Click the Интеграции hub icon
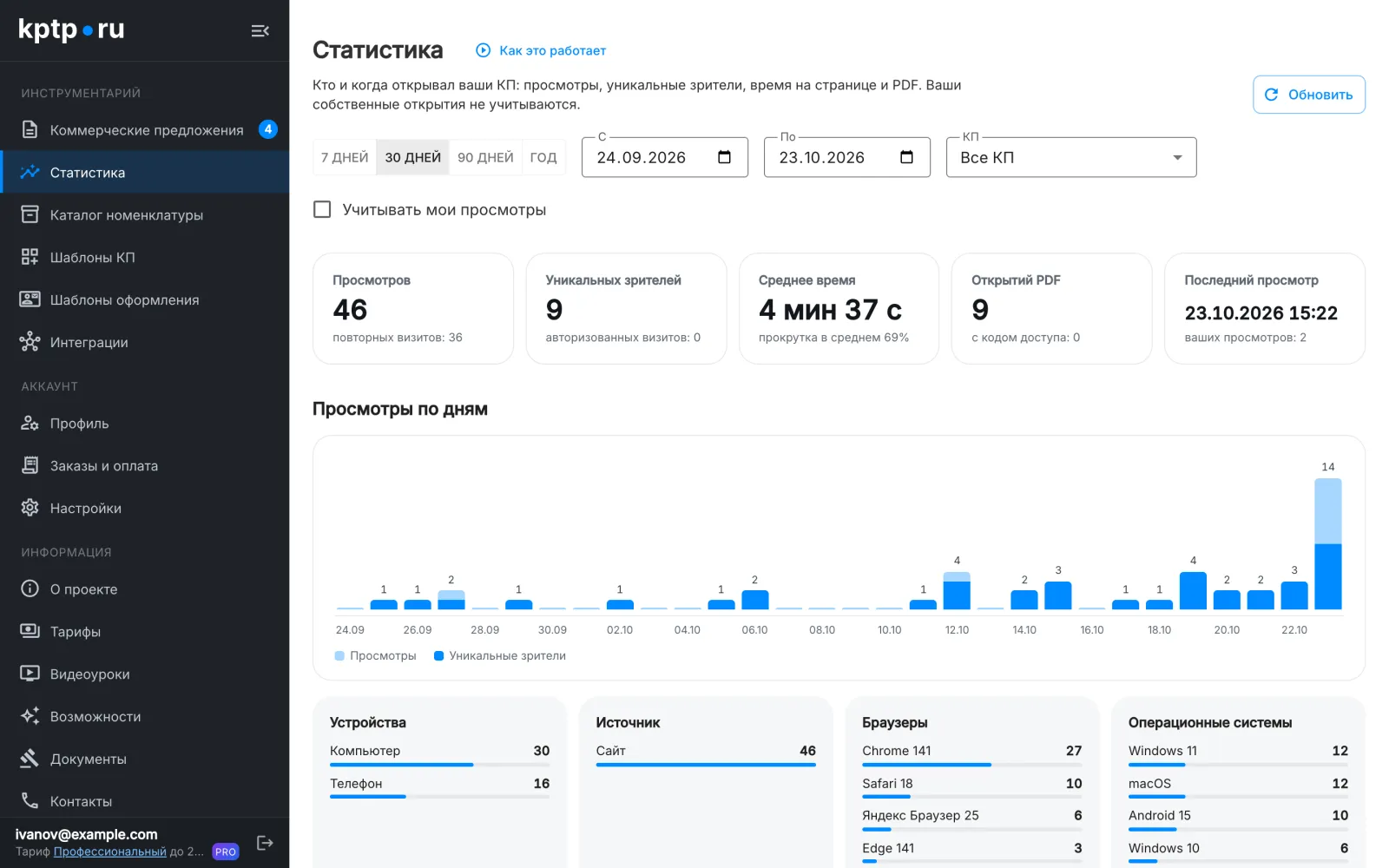 pyautogui.click(x=30, y=342)
